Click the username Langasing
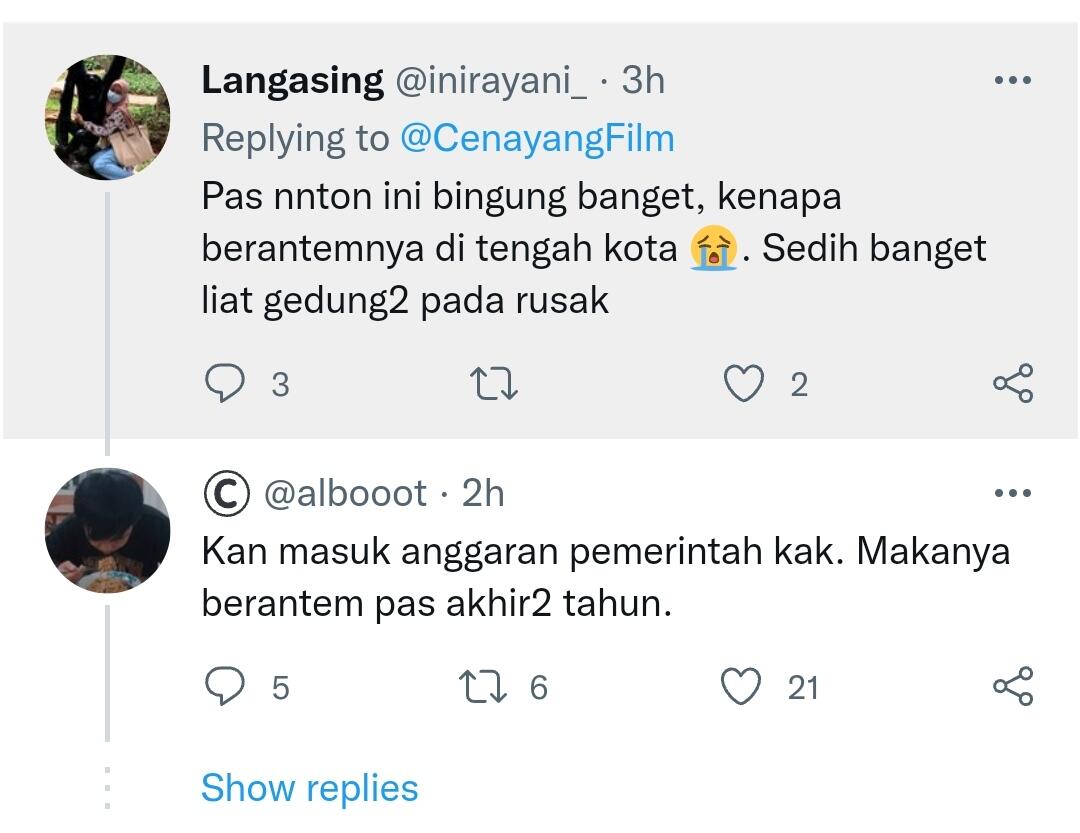Image resolution: width=1080 pixels, height=833 pixels. tap(291, 80)
